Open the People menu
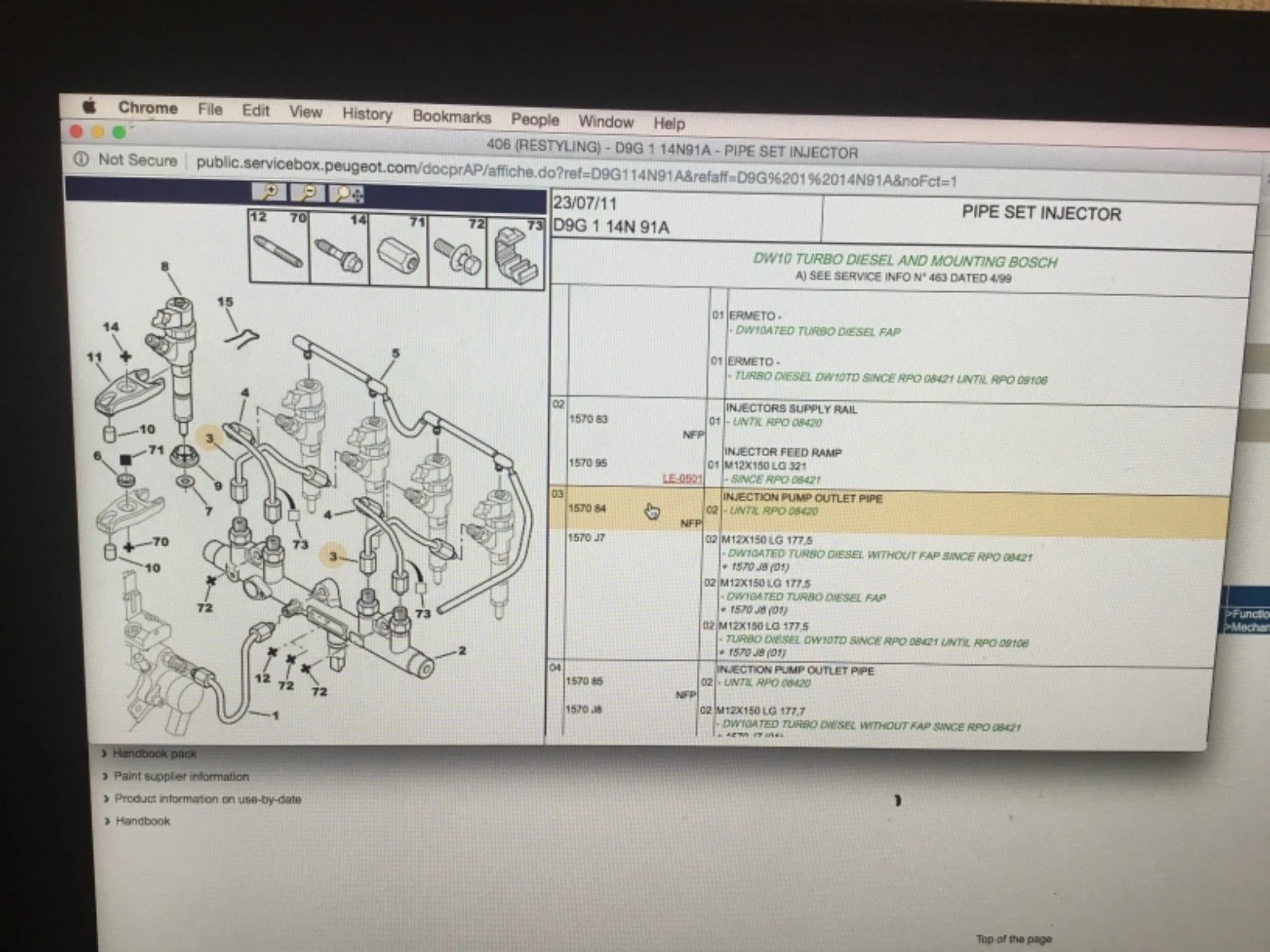Viewport: 1270px width, 952px height. (x=535, y=119)
